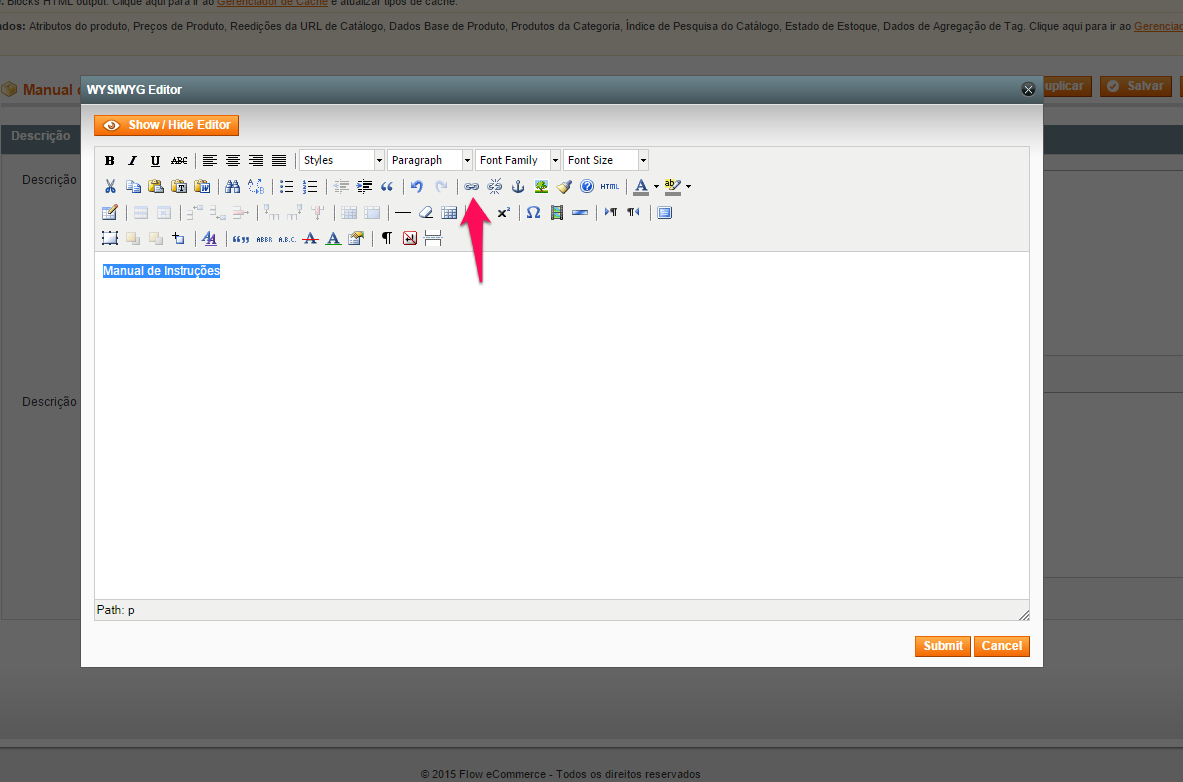Toggle fullscreen editor mode icon

[665, 213]
